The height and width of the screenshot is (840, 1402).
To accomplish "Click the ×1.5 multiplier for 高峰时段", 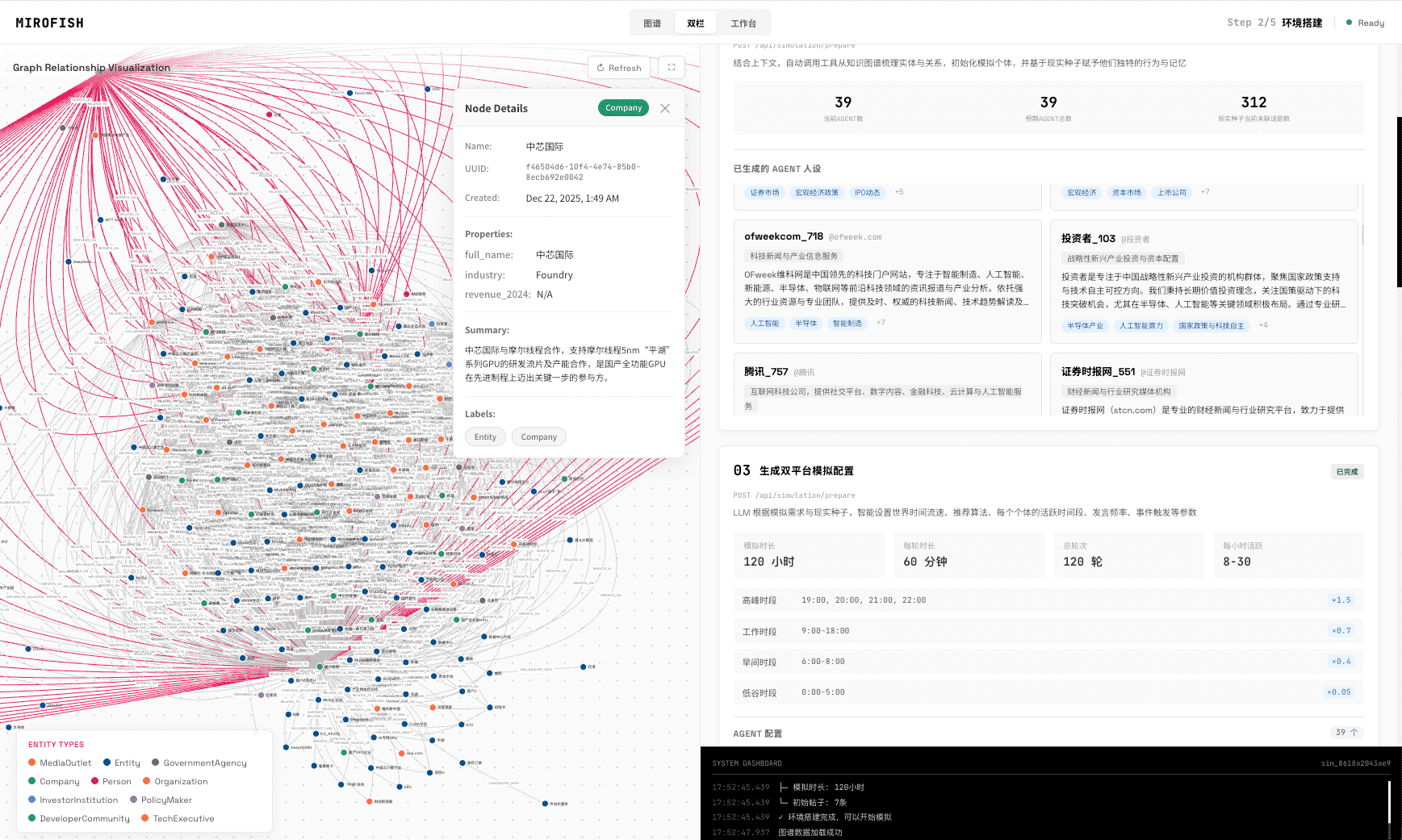I will (1341, 600).
